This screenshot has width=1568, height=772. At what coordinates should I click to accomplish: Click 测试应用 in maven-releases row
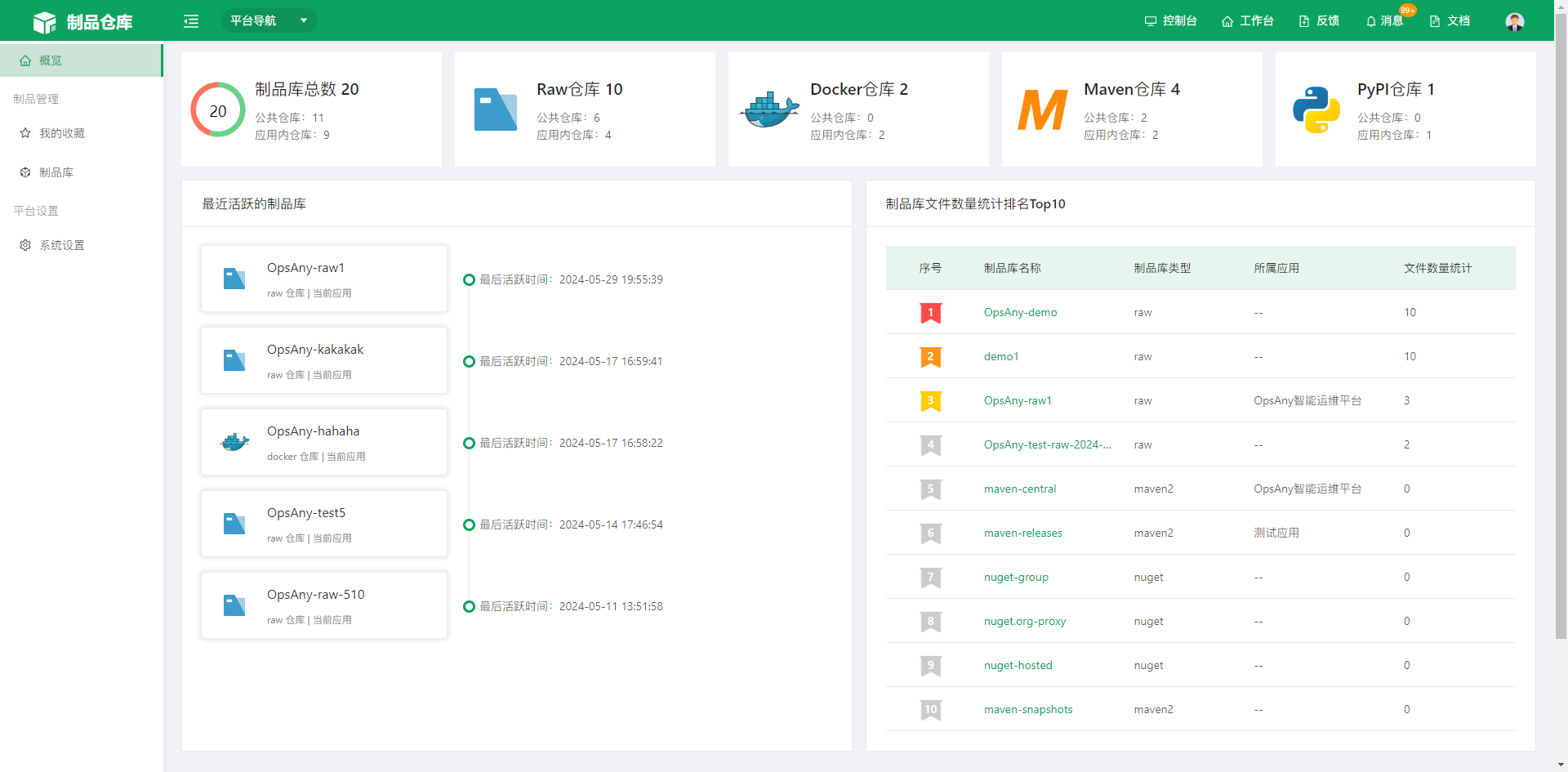point(1276,533)
